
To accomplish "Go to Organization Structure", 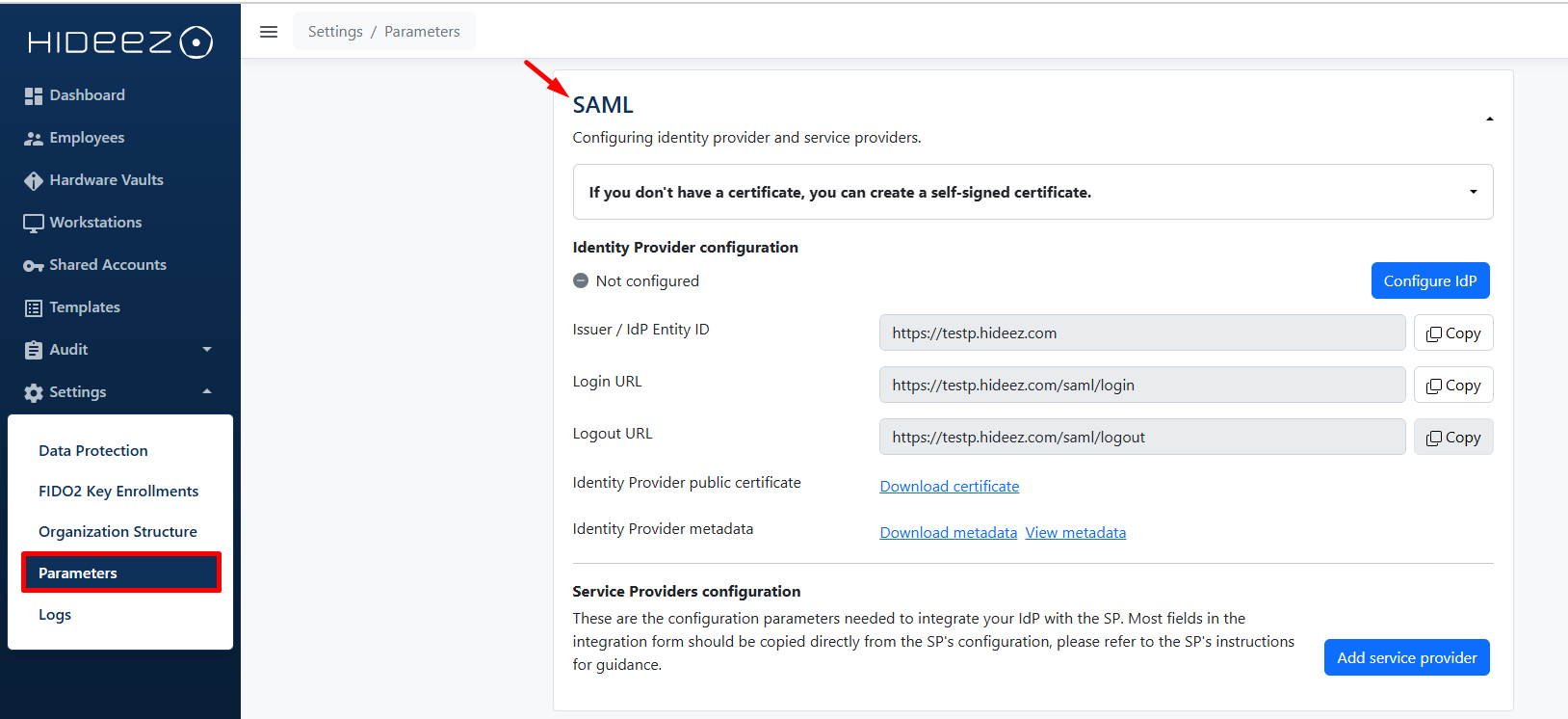I will (x=118, y=532).
